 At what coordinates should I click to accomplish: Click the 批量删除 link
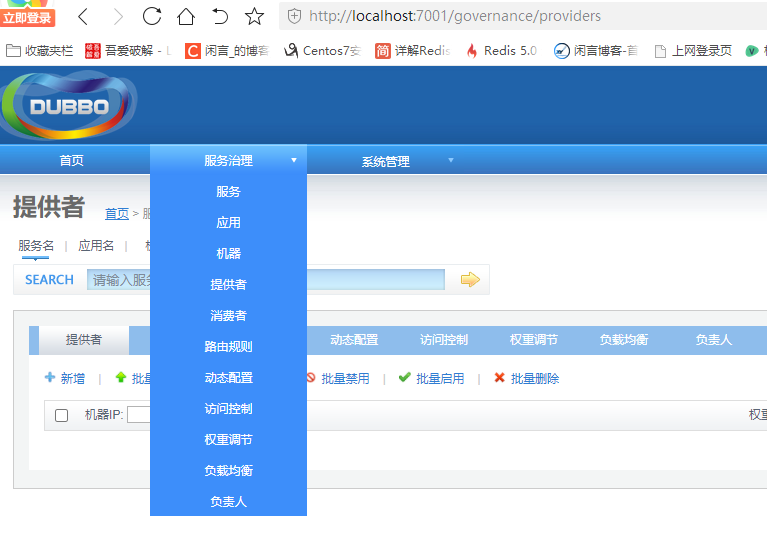535,378
